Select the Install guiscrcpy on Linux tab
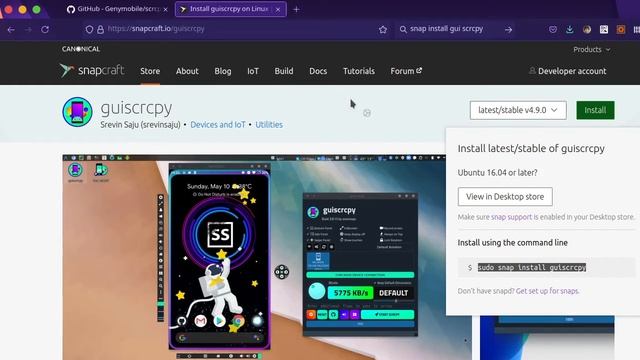This screenshot has height=360, width=640. tap(231, 9)
